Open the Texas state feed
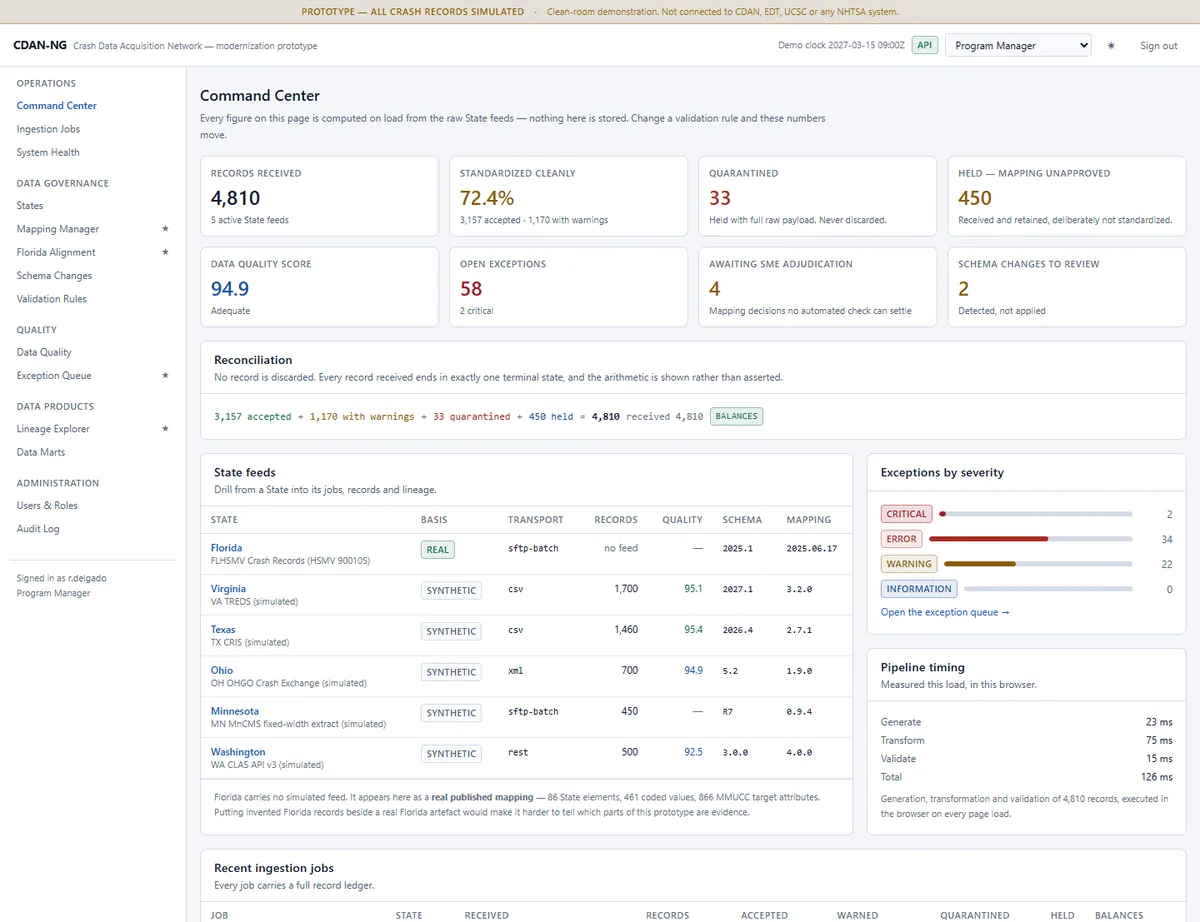The image size is (1200, 922). [223, 630]
